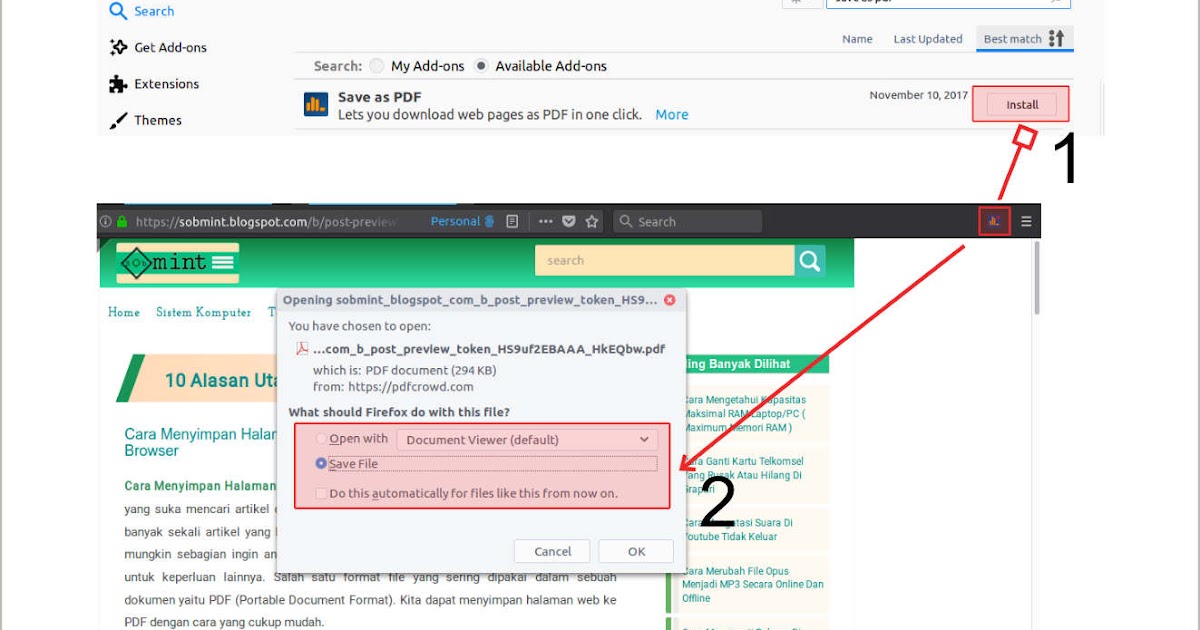Click the PDF file icon in dialog

pos(302,349)
